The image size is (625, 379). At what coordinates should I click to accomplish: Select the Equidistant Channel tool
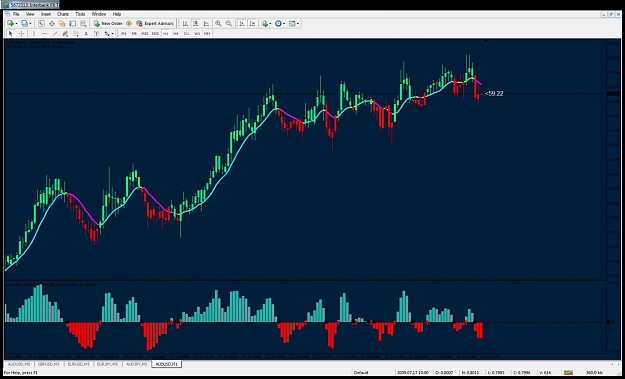pos(65,33)
